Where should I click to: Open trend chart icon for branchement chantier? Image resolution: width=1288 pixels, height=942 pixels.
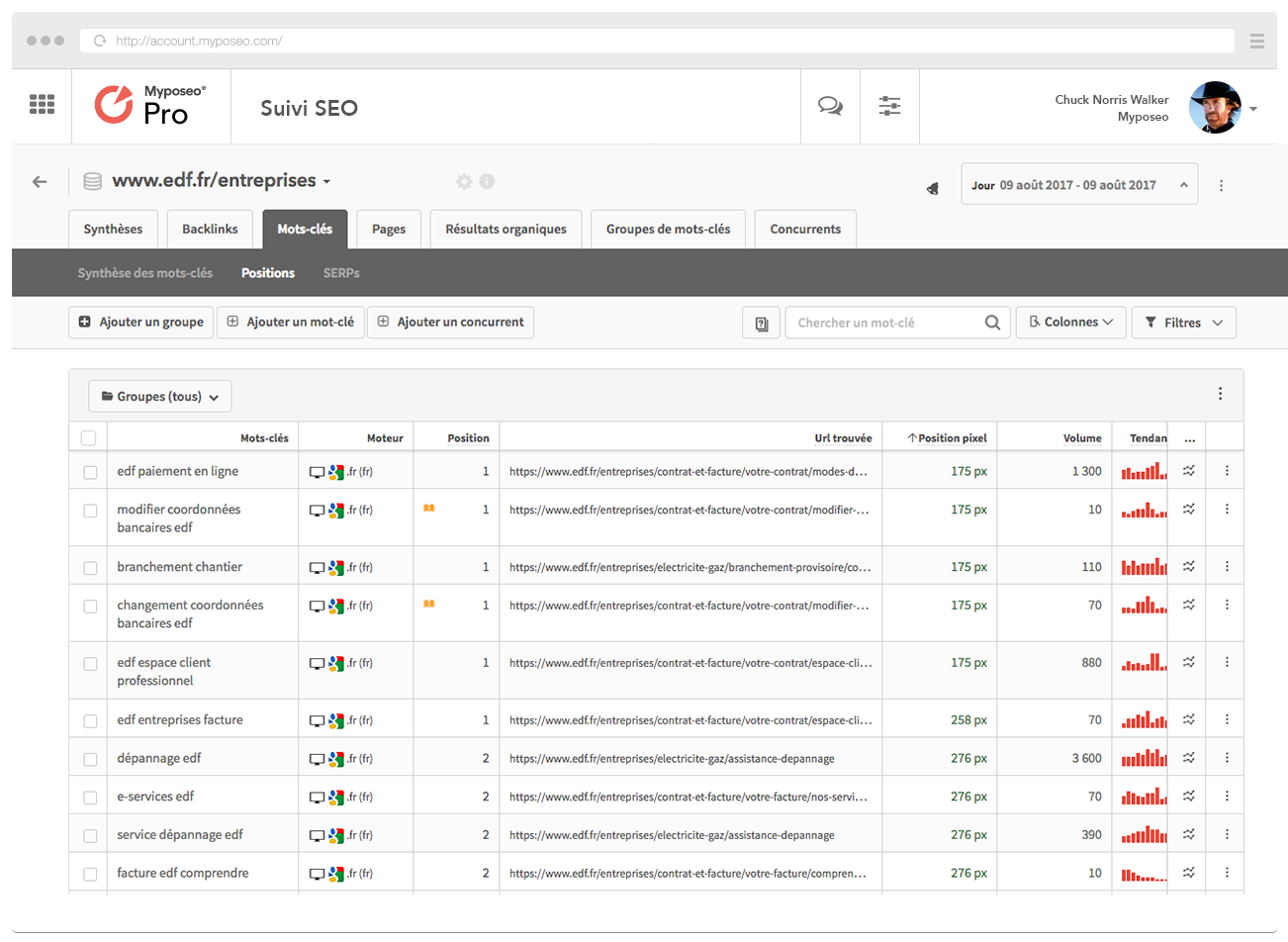[x=1189, y=566]
